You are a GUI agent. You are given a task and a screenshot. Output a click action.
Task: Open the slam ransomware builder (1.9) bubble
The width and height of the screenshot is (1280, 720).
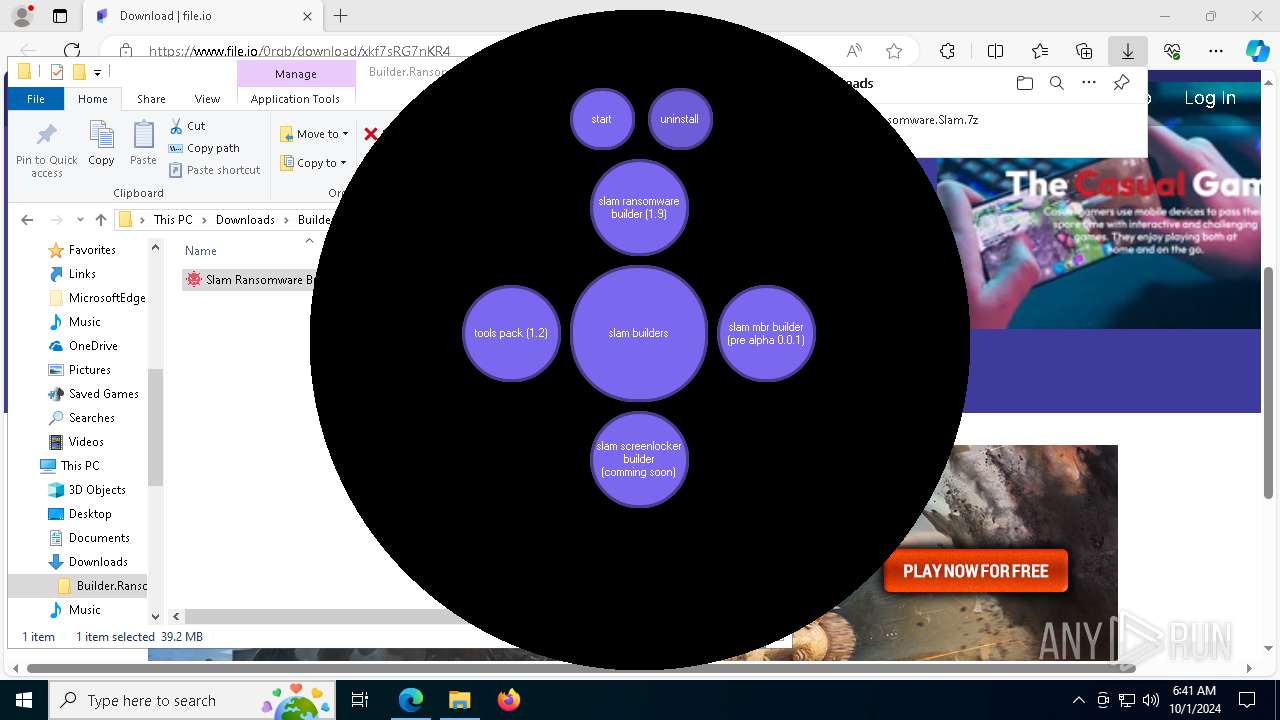639,208
